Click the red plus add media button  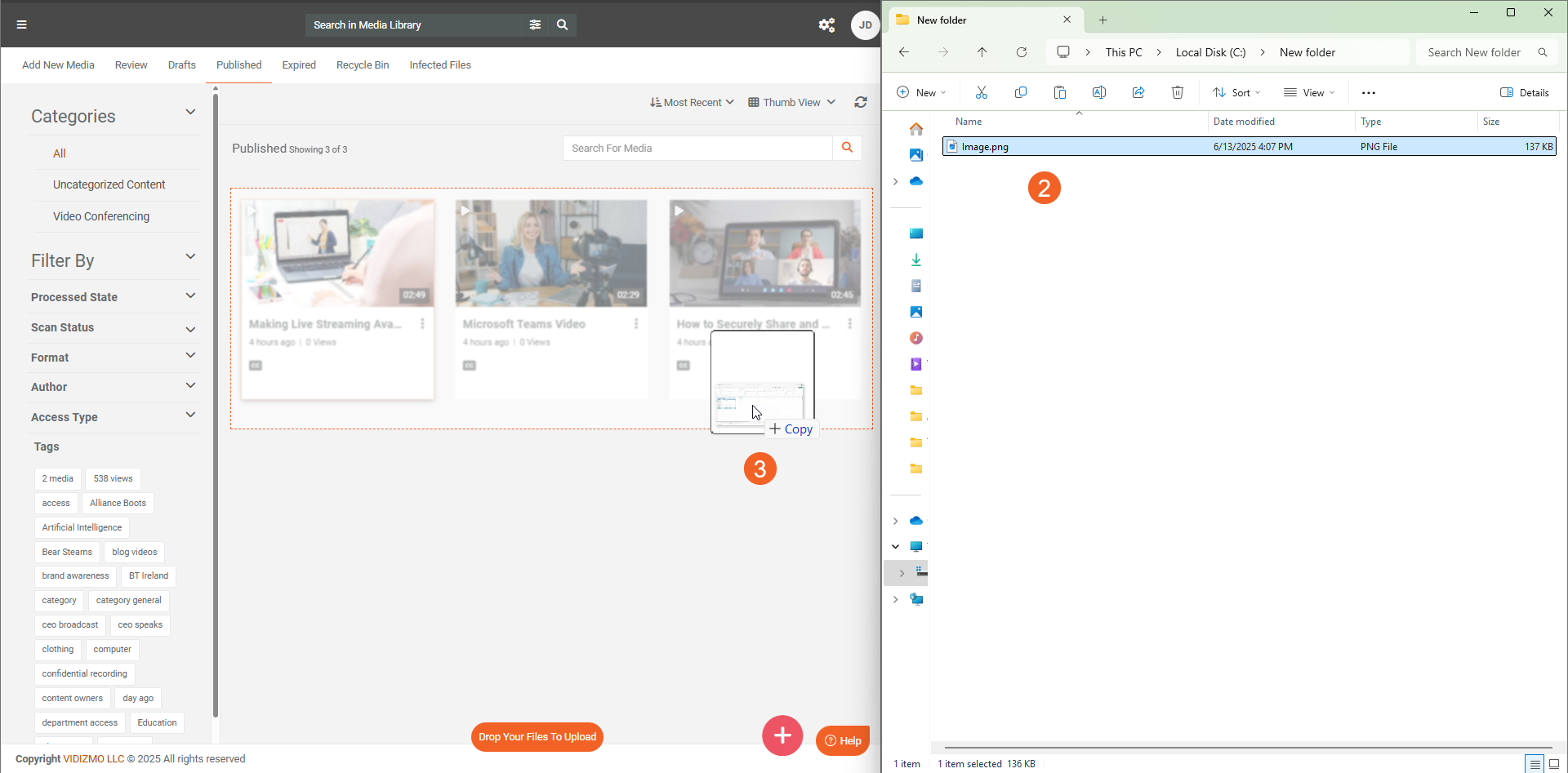tap(782, 735)
